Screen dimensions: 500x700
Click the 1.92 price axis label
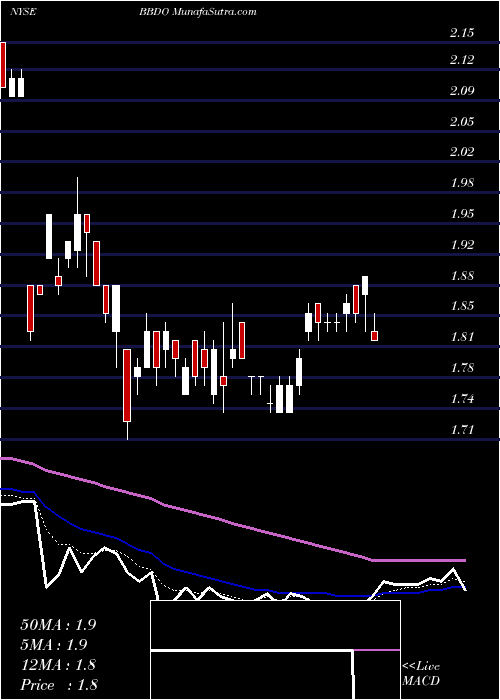tap(462, 245)
